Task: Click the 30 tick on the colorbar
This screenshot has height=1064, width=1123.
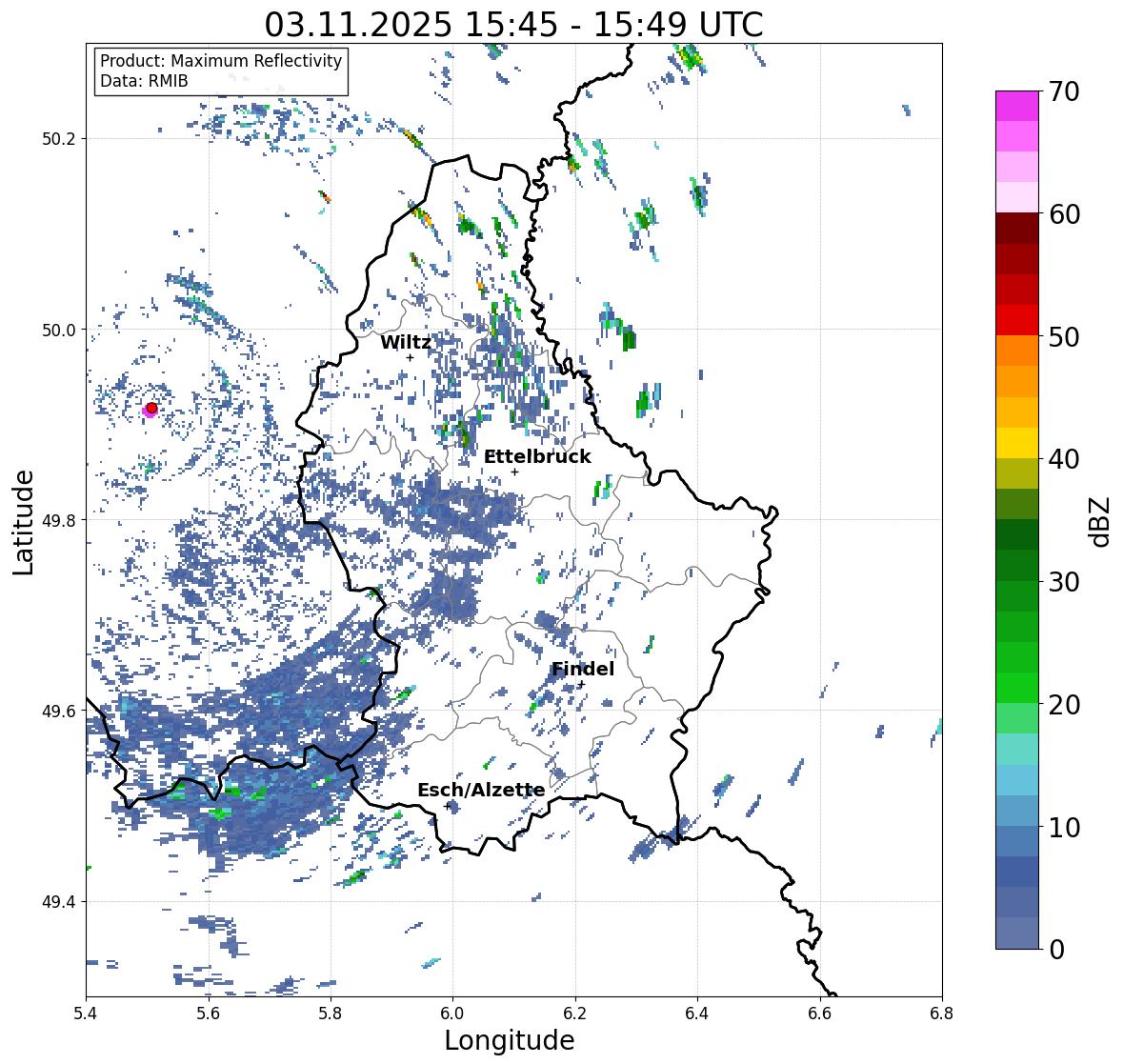Action: coord(1064,581)
